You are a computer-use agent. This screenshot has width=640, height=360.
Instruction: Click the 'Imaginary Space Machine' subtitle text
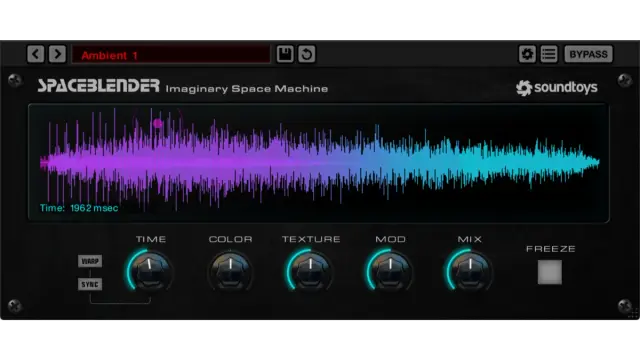pyautogui.click(x=247, y=89)
